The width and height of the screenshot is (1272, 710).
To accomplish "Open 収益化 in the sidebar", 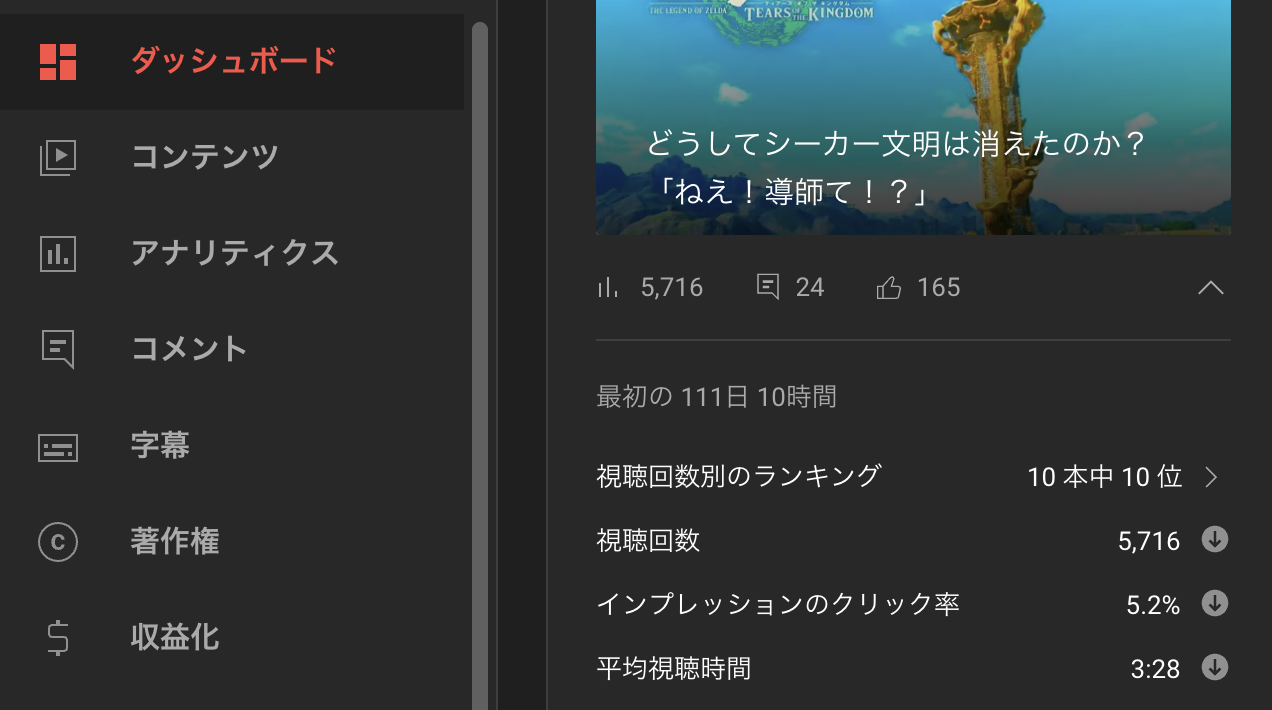I will [232, 638].
